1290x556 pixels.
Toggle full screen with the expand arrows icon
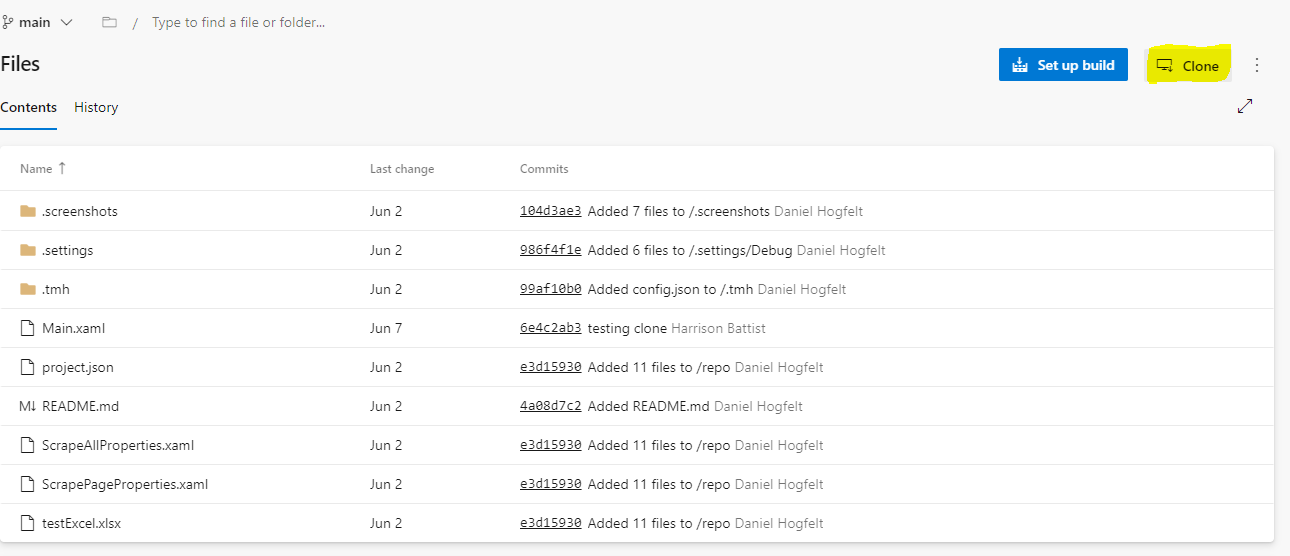click(1245, 106)
